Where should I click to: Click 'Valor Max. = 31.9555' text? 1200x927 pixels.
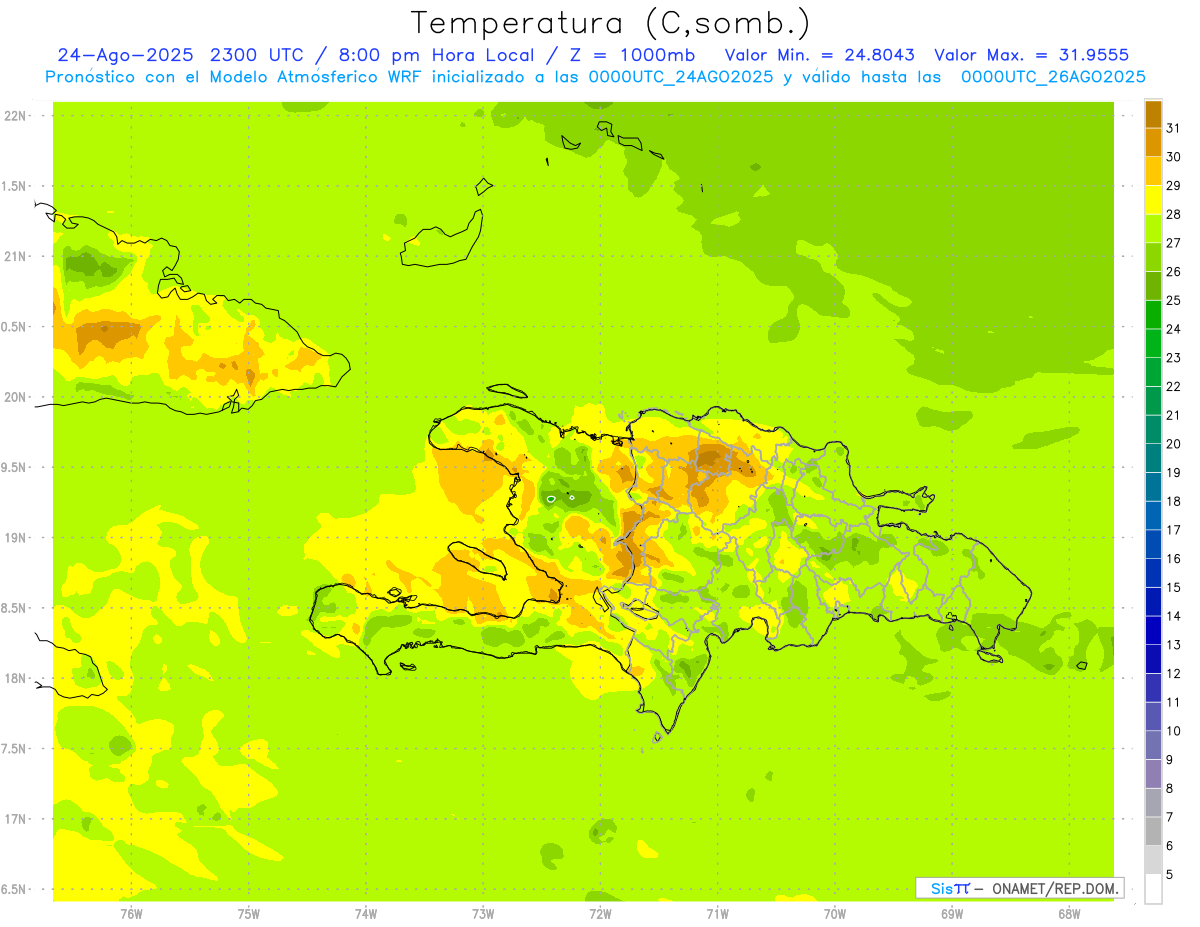(1031, 55)
